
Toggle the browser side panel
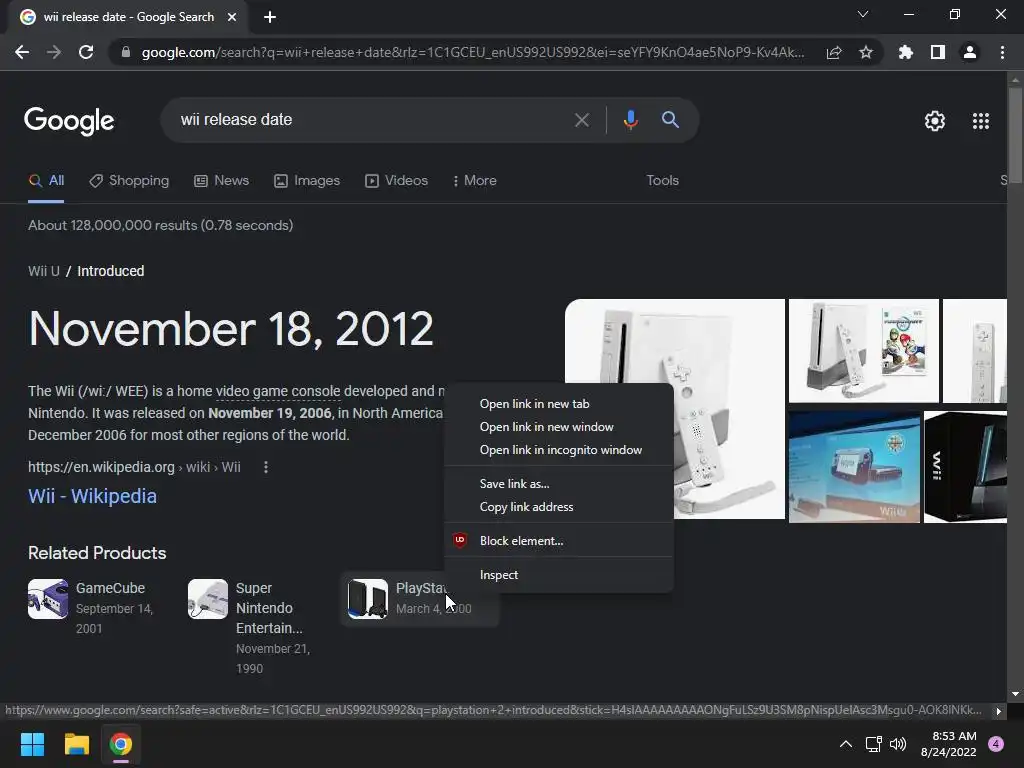pyautogui.click(x=938, y=52)
